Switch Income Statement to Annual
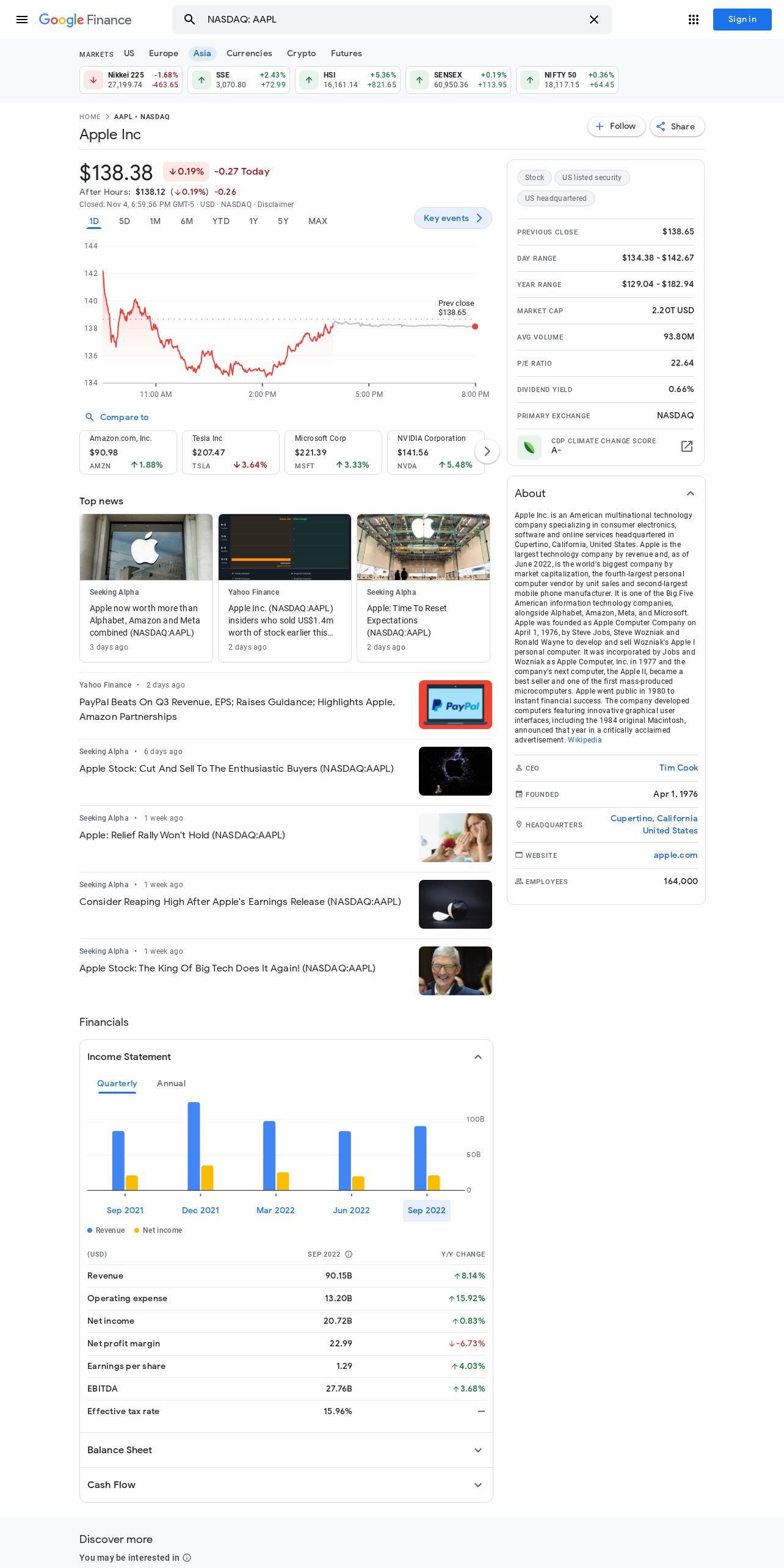Image resolution: width=784 pixels, height=1568 pixels. click(x=171, y=1083)
